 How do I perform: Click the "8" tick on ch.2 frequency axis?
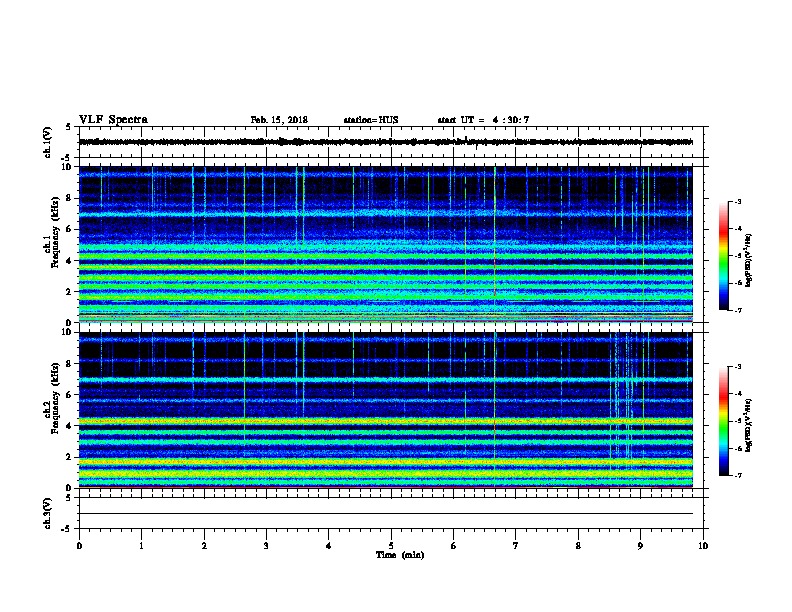(70, 364)
